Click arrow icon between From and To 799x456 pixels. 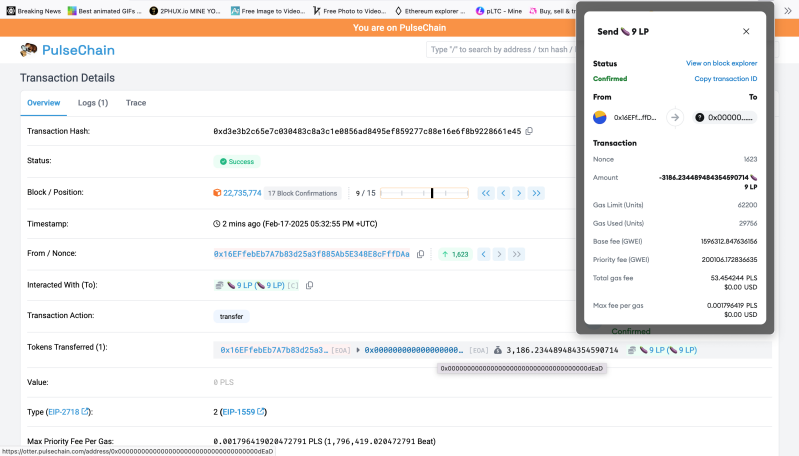pos(675,118)
